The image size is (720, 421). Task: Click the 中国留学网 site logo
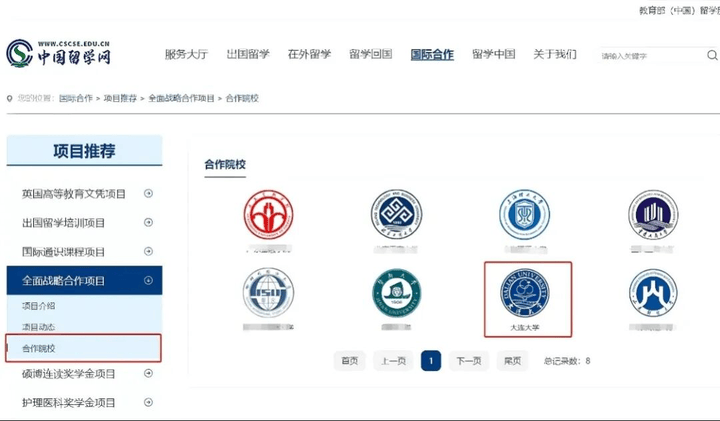pyautogui.click(x=58, y=53)
